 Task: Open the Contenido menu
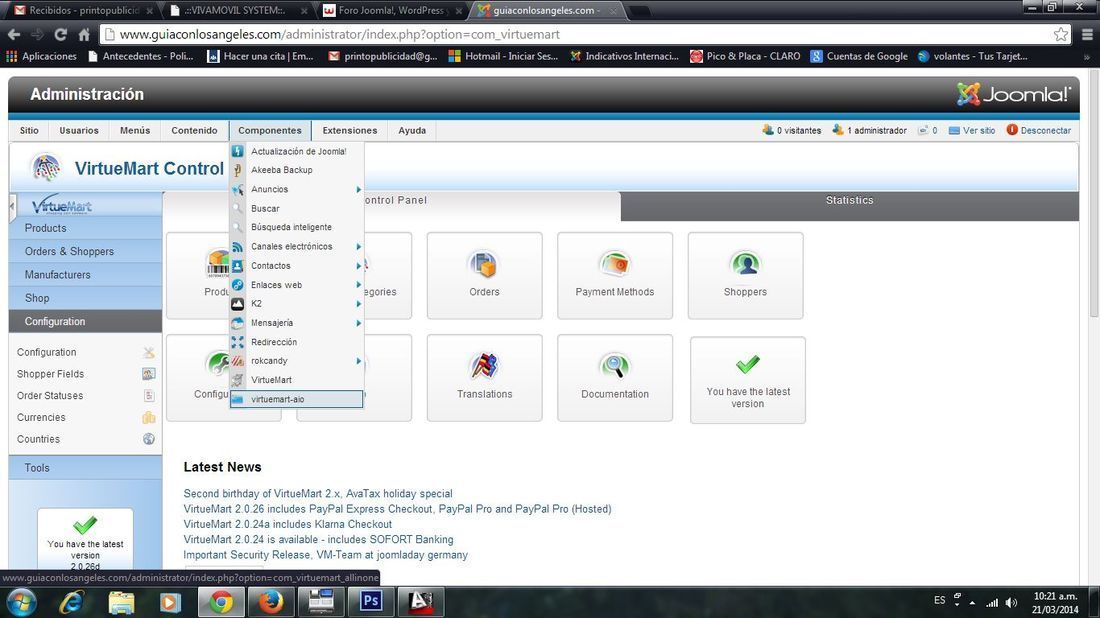(x=194, y=130)
